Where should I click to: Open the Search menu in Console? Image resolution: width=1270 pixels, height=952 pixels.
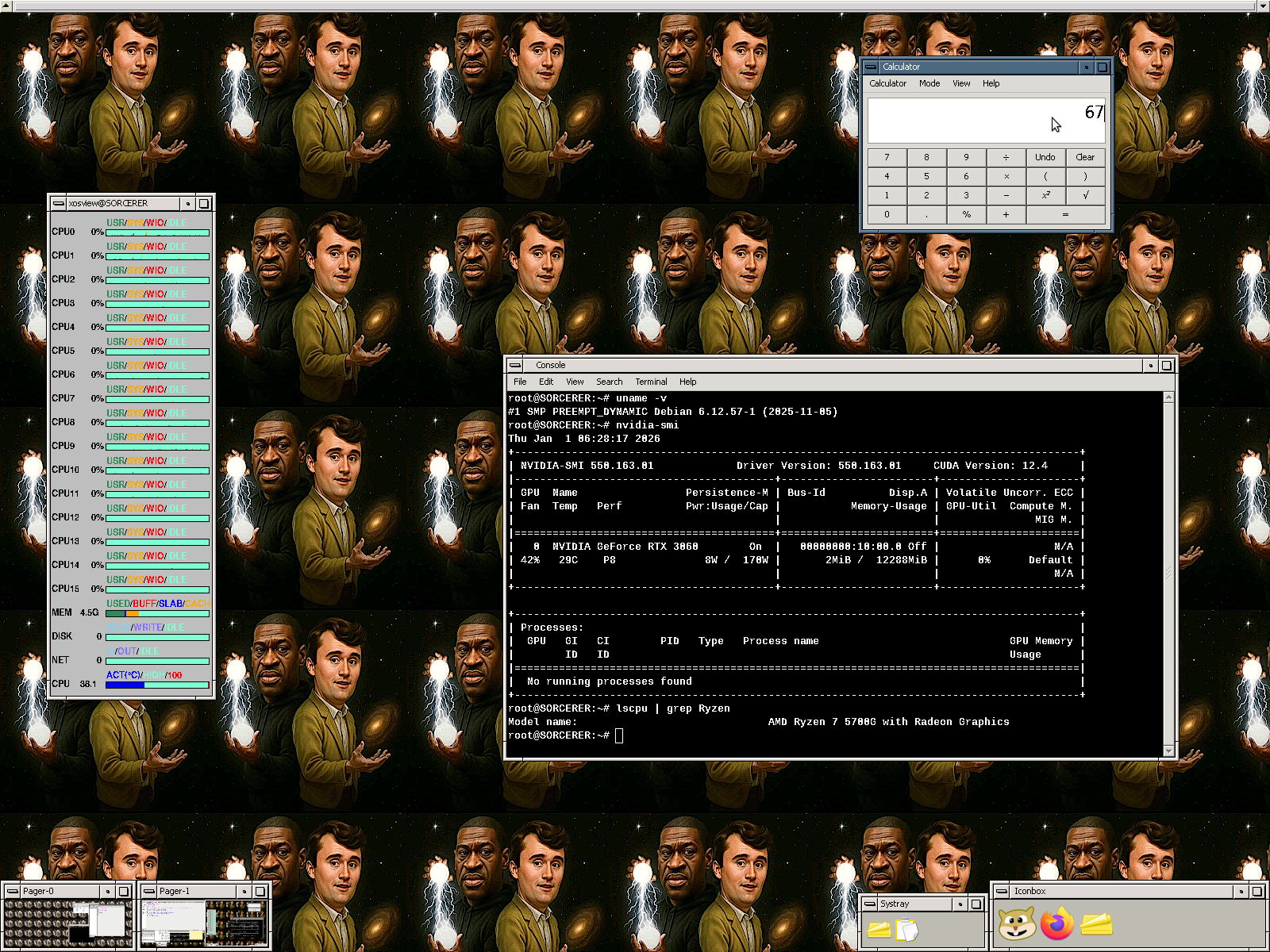[x=609, y=382]
